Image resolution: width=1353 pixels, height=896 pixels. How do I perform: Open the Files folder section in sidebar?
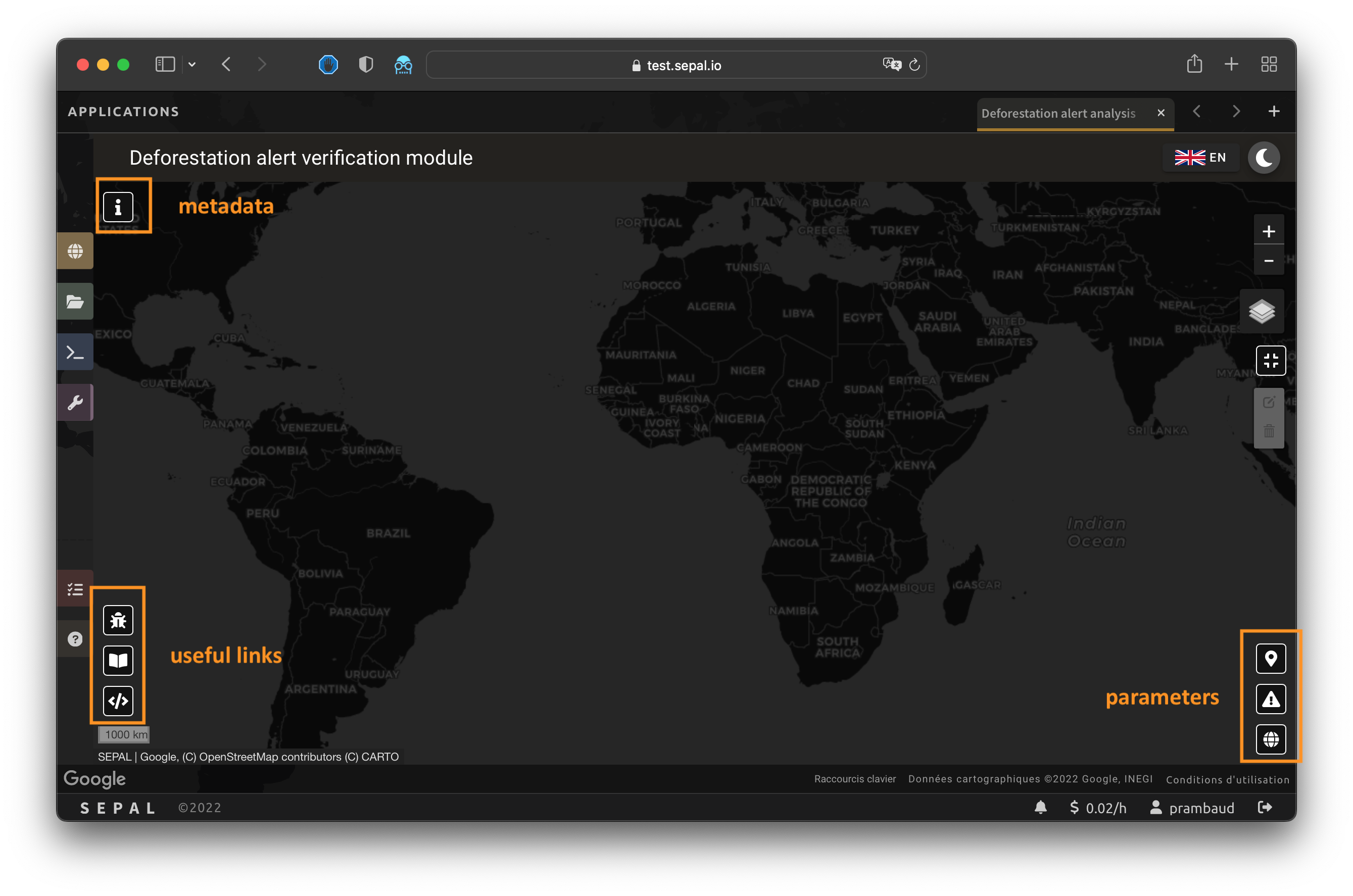(75, 302)
